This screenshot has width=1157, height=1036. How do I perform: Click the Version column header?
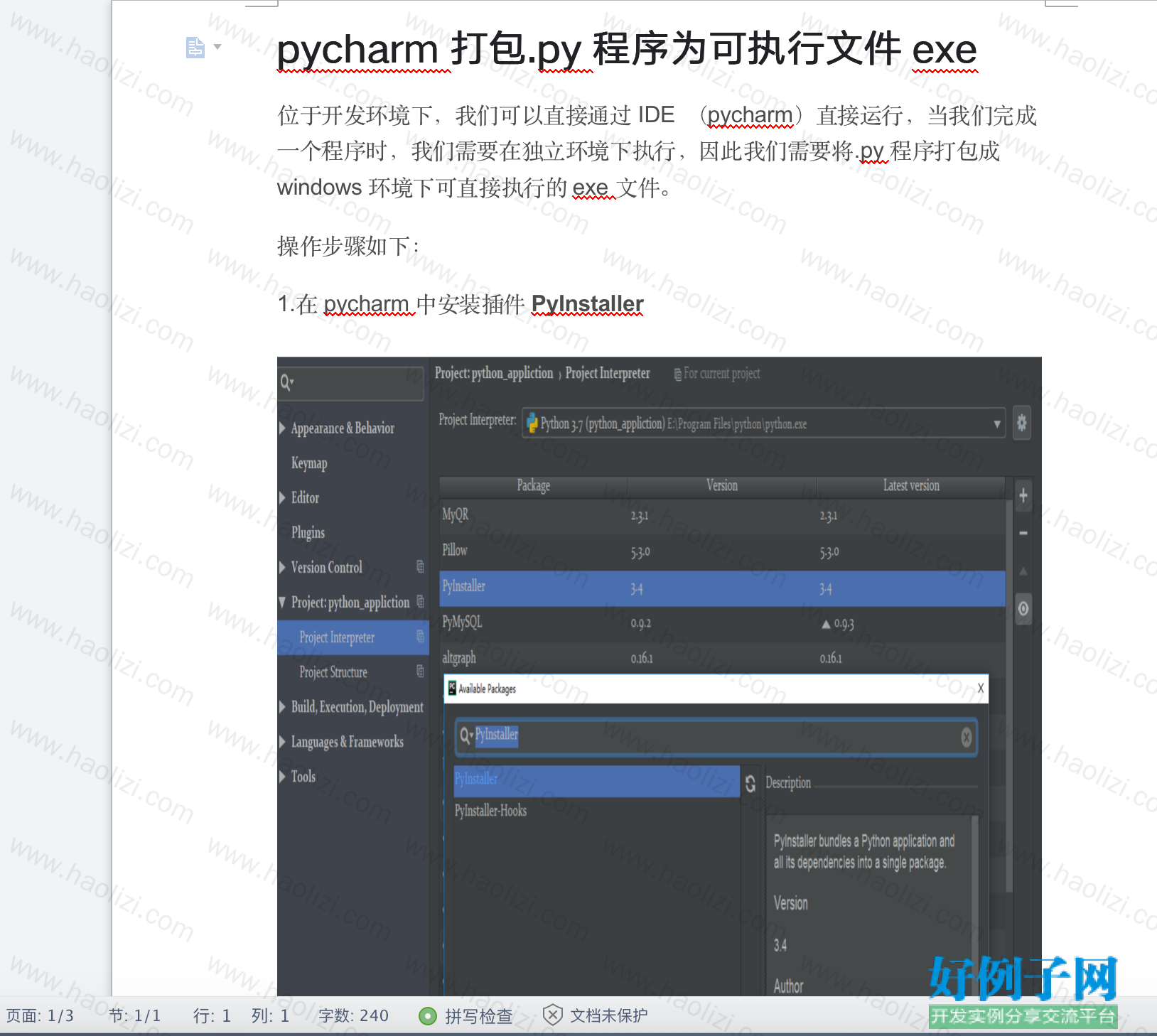point(722,486)
